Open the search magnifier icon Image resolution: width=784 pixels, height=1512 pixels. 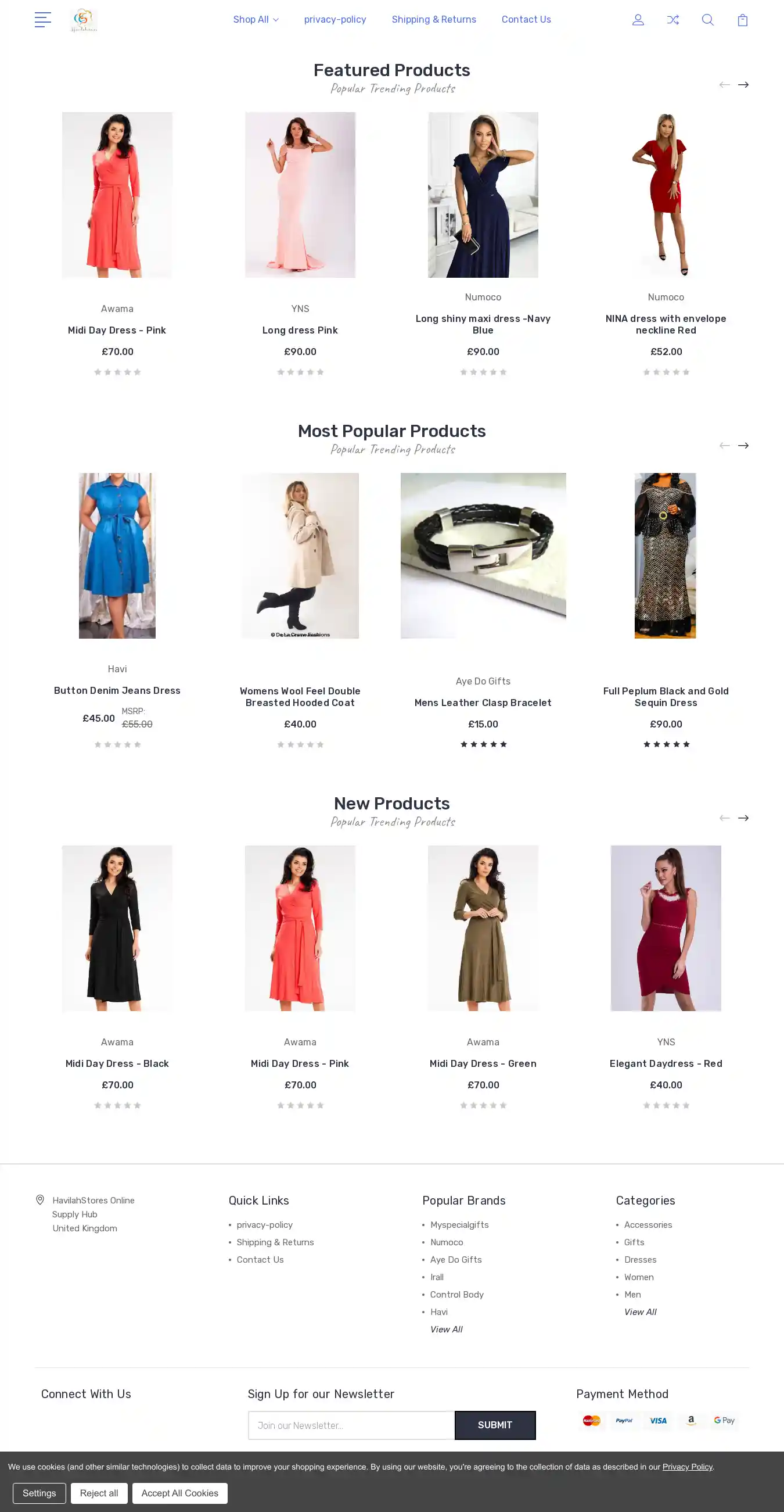(708, 20)
